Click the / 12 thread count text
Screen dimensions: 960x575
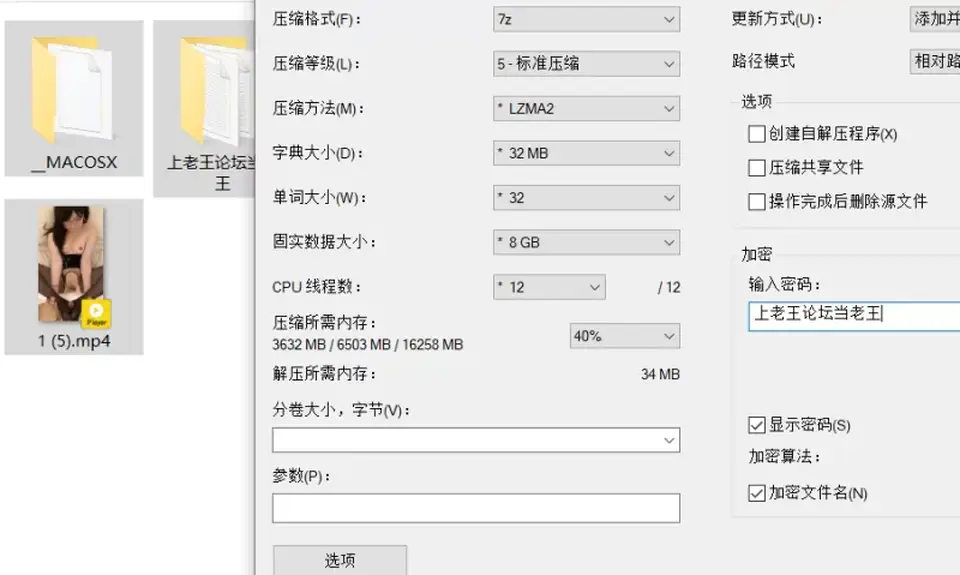coord(669,287)
